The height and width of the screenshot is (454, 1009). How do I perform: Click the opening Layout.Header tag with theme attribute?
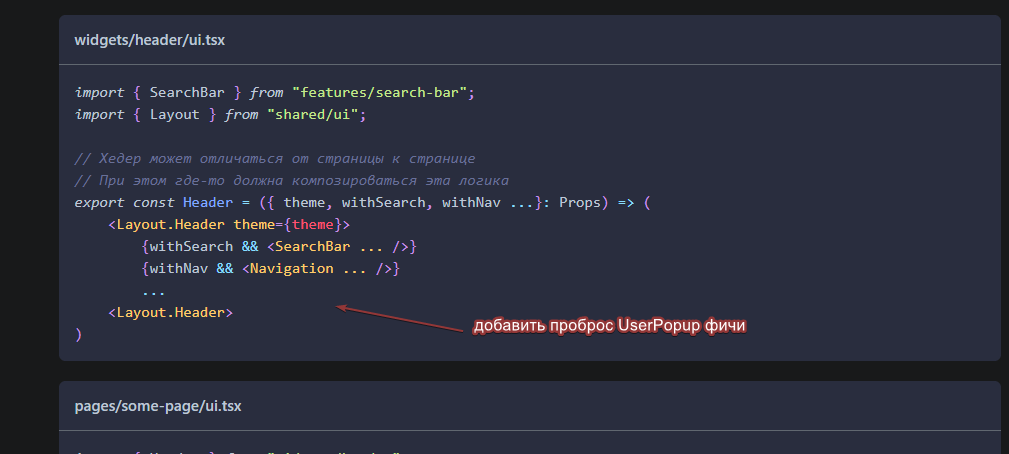click(229, 224)
